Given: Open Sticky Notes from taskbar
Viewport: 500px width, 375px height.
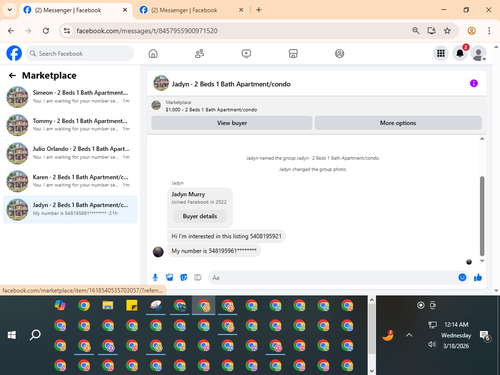Looking at the screenshot, I should click(x=132, y=305).
